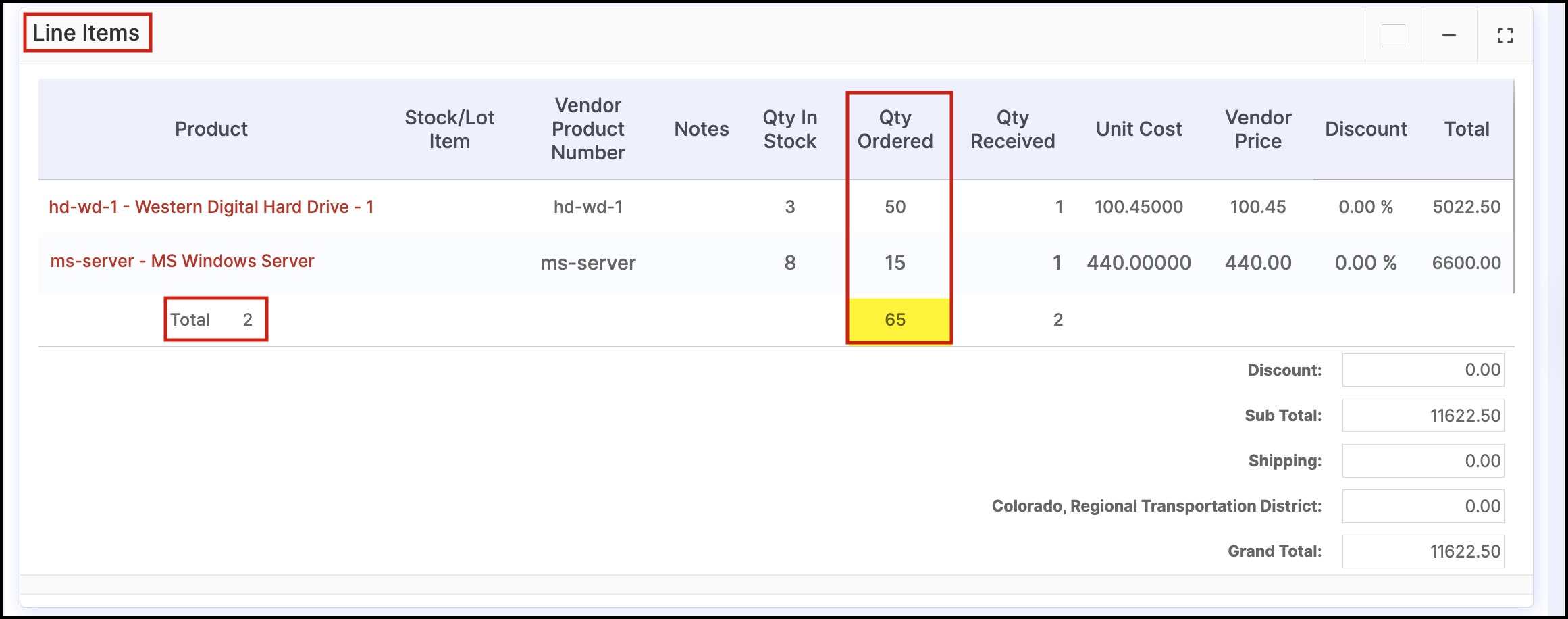Screen dimensions: 1568x619
Task: Select vendor price 440.00
Action: [1259, 263]
